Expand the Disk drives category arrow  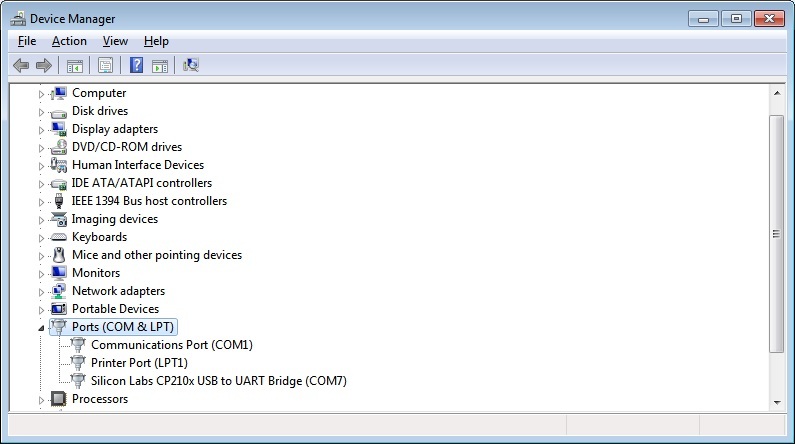(42, 112)
